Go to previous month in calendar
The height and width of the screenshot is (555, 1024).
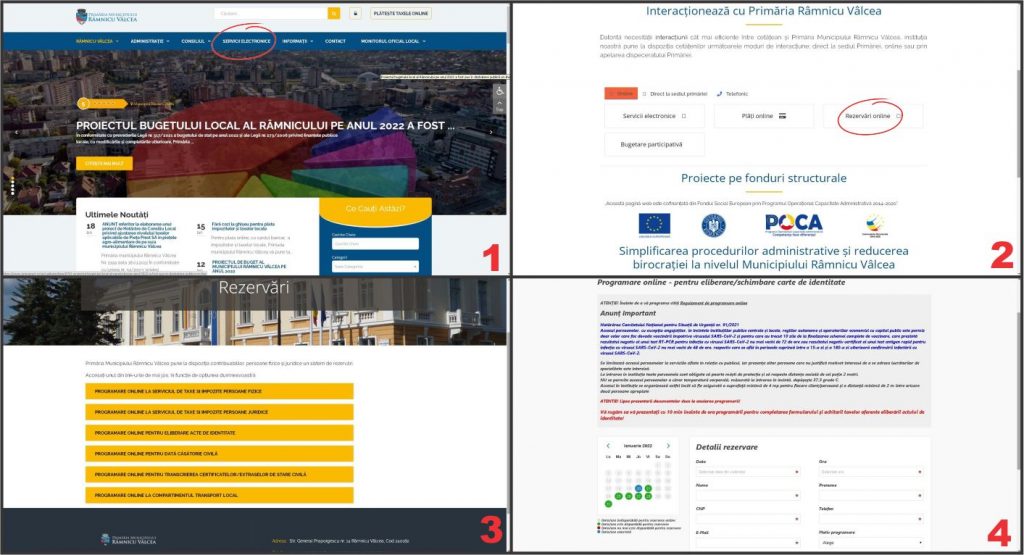click(607, 446)
